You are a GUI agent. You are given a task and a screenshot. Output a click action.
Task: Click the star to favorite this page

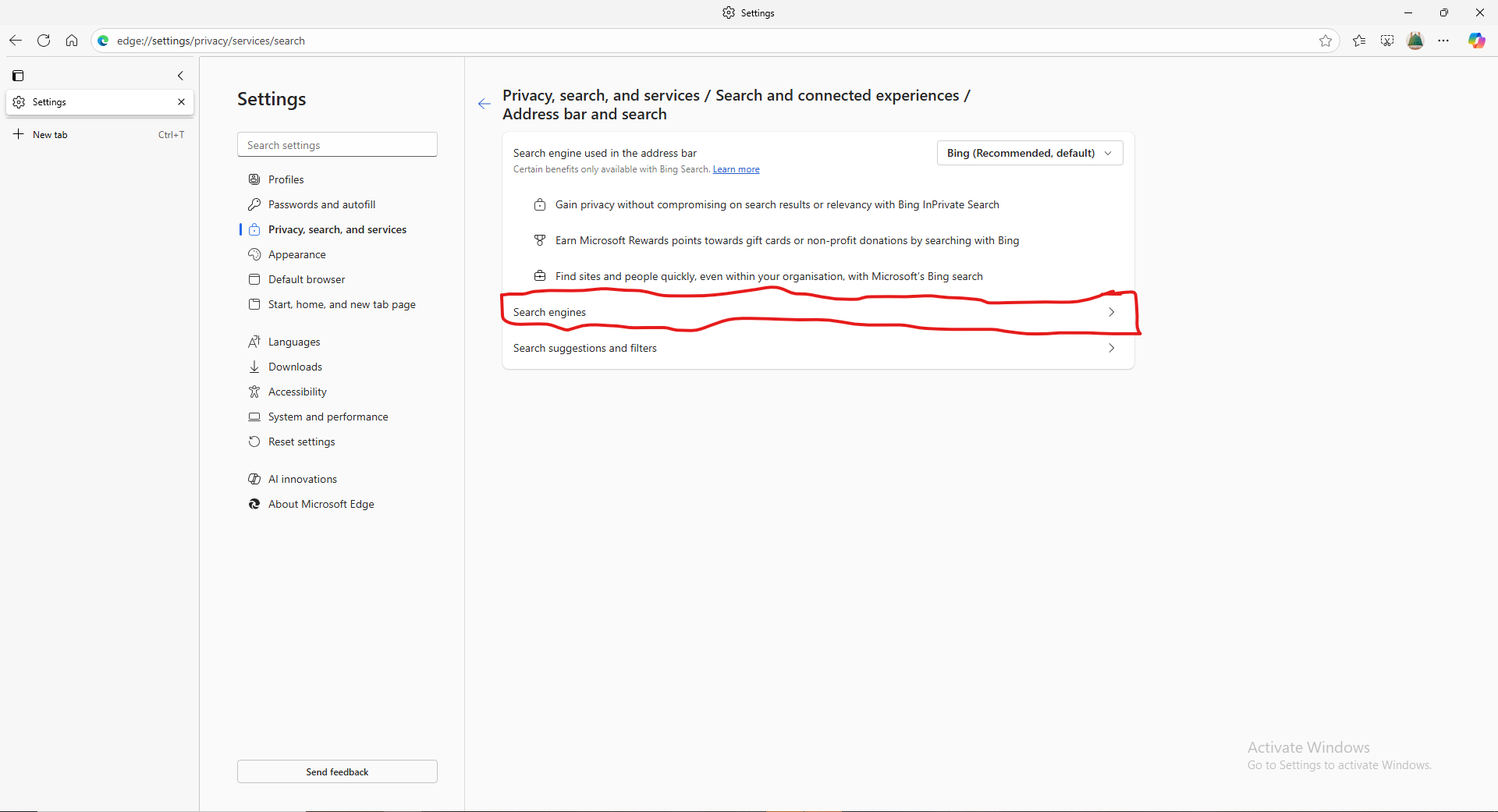pos(1326,41)
